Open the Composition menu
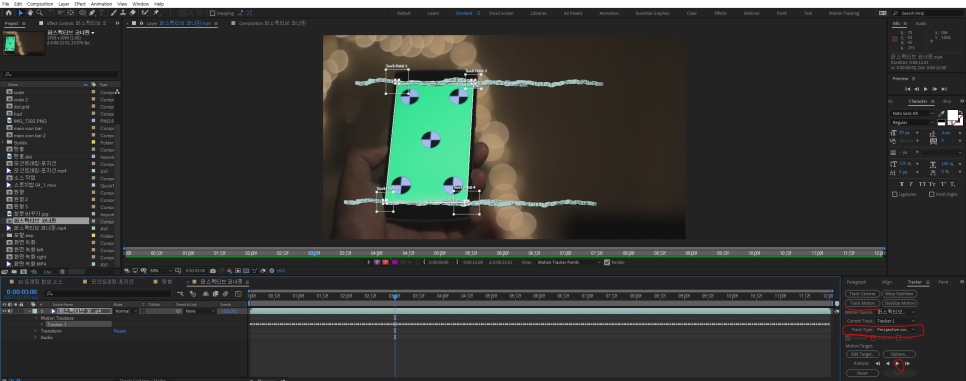This screenshot has width=966, height=381. pos(40,4)
